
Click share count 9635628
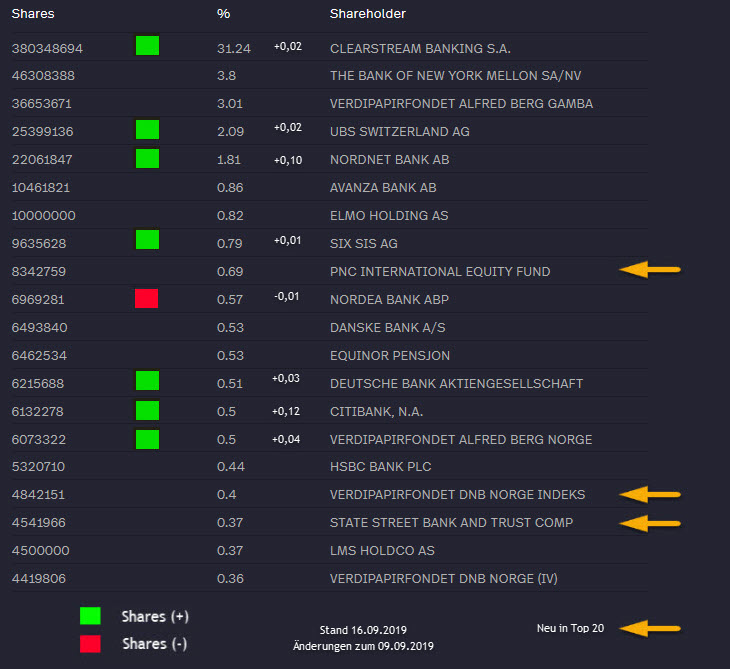pos(39,243)
